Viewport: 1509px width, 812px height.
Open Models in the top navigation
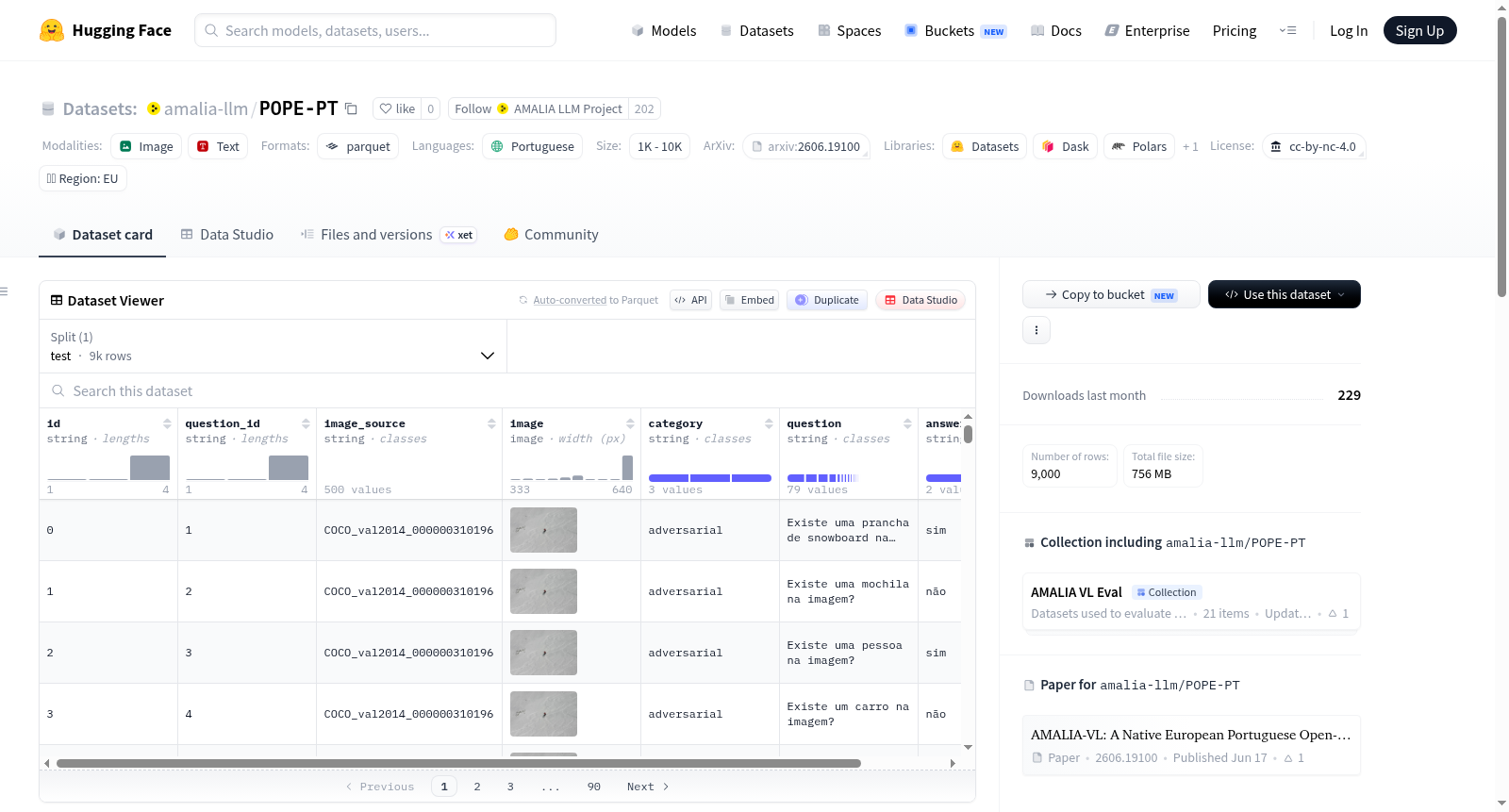tap(664, 30)
